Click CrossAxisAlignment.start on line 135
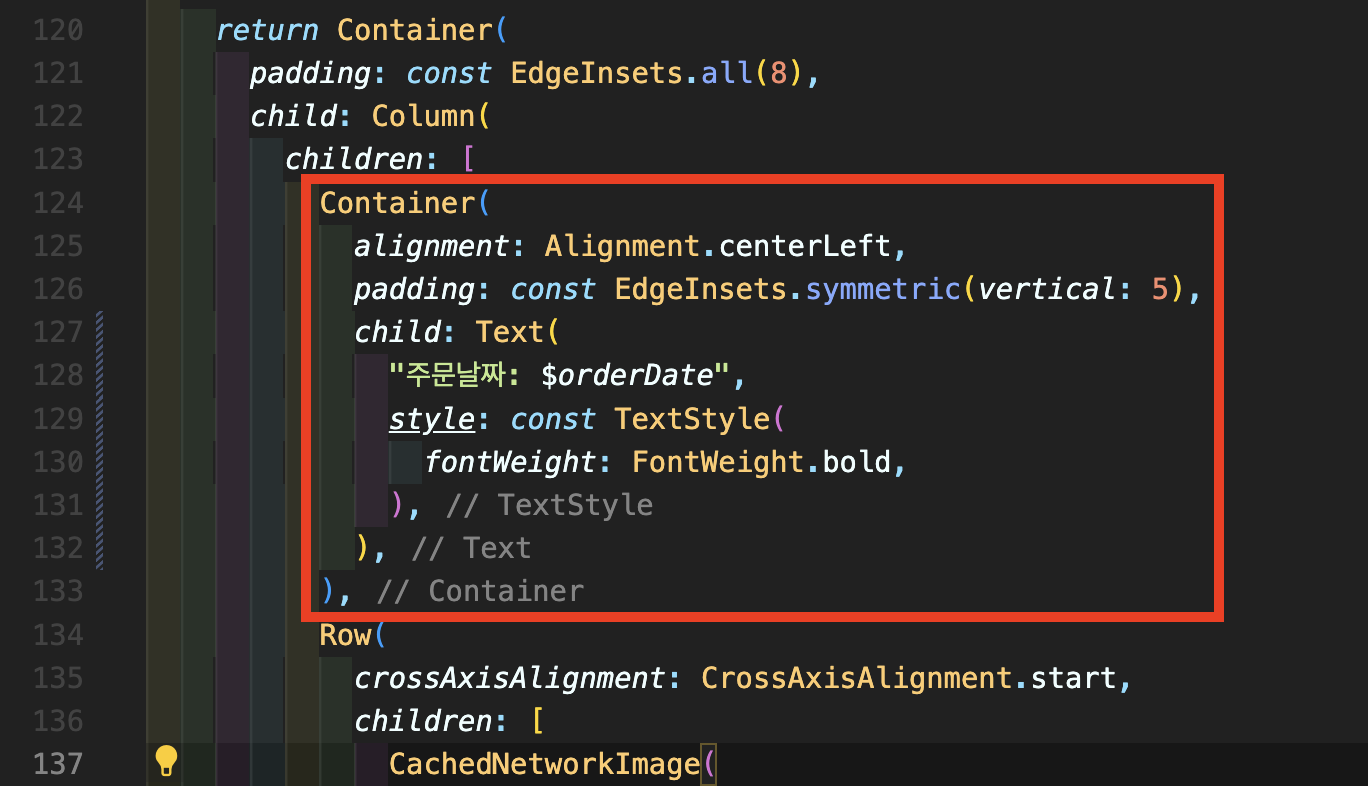 (908, 678)
